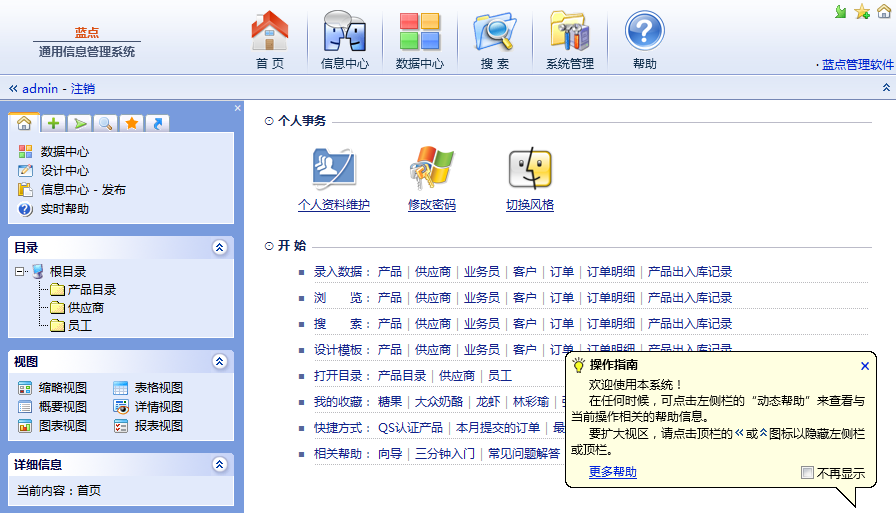Click 供应商 in the 浏览 row
The image size is (896, 513).
[x=433, y=298]
